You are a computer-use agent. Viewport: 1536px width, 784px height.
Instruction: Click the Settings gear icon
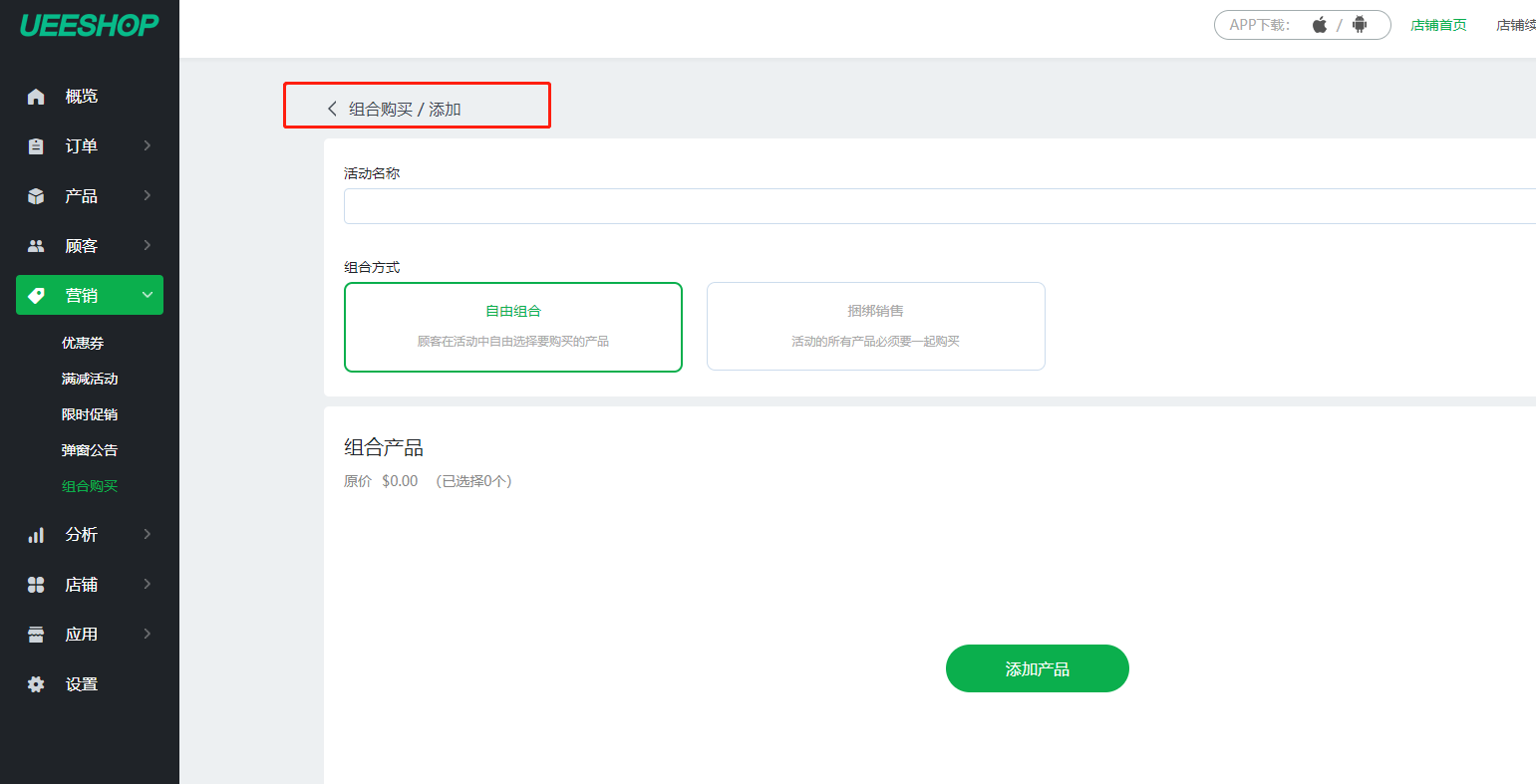pyautogui.click(x=36, y=684)
